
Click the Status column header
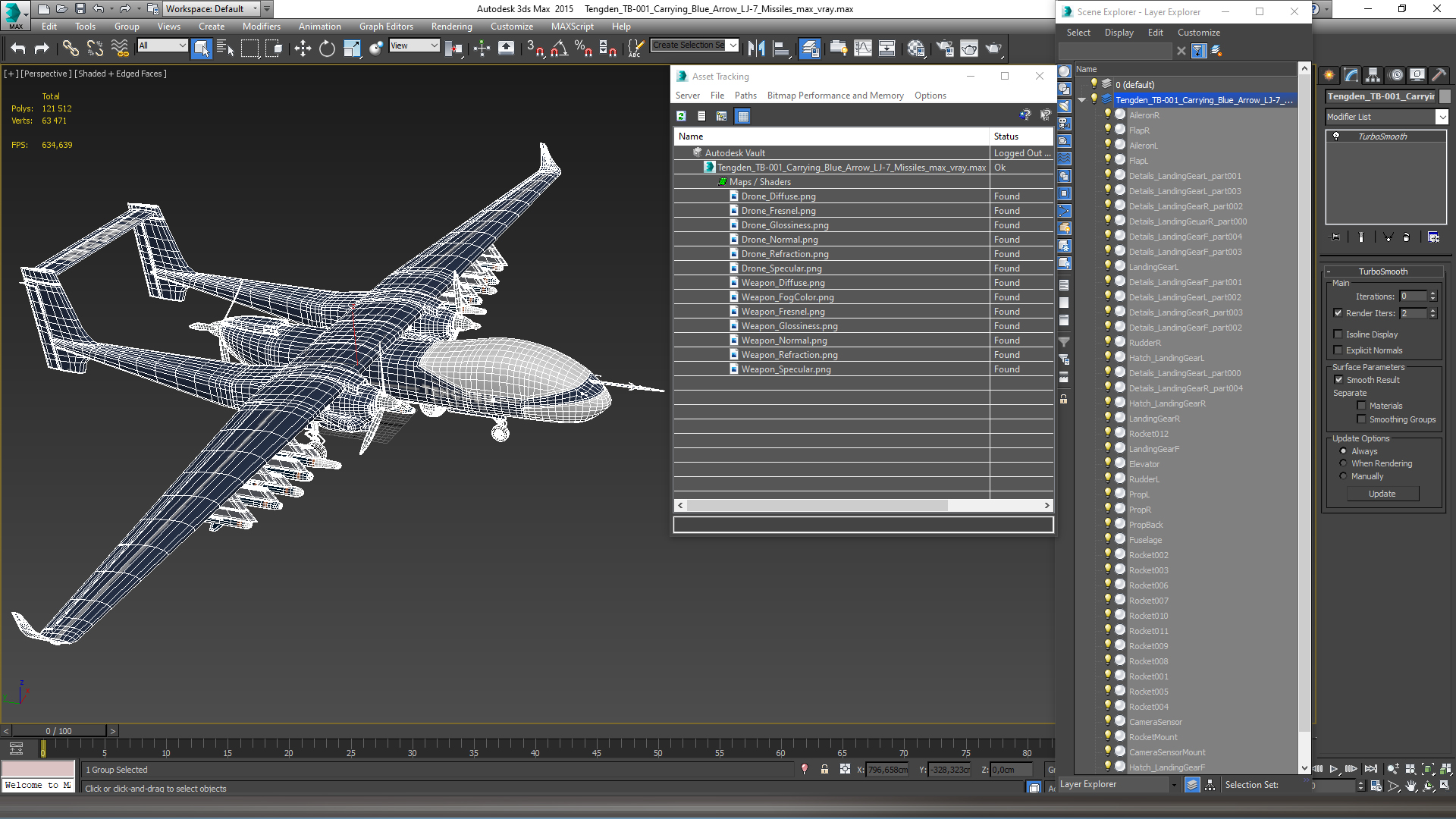[x=1021, y=136]
